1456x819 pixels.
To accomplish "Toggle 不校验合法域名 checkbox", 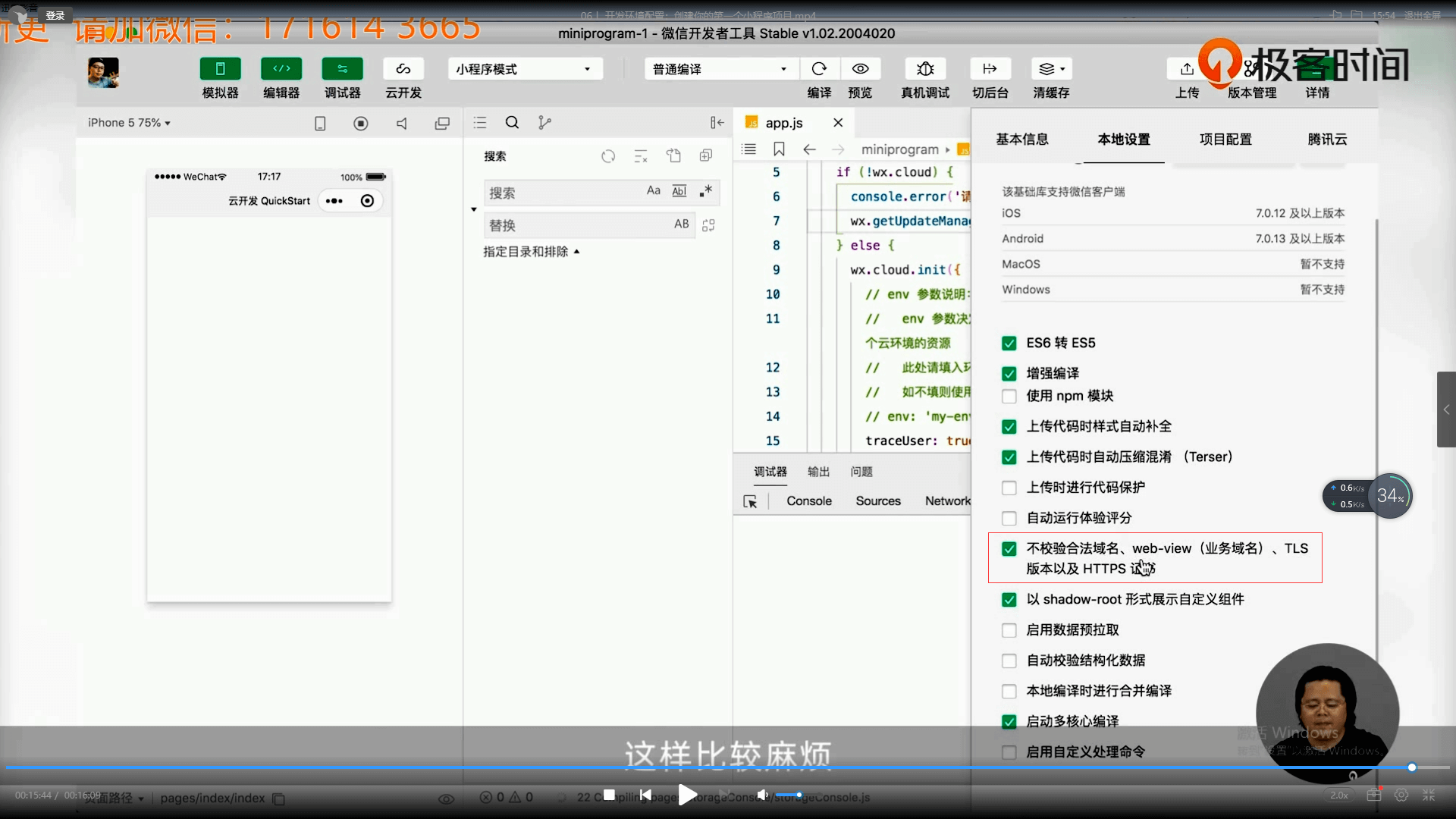I will [1009, 549].
